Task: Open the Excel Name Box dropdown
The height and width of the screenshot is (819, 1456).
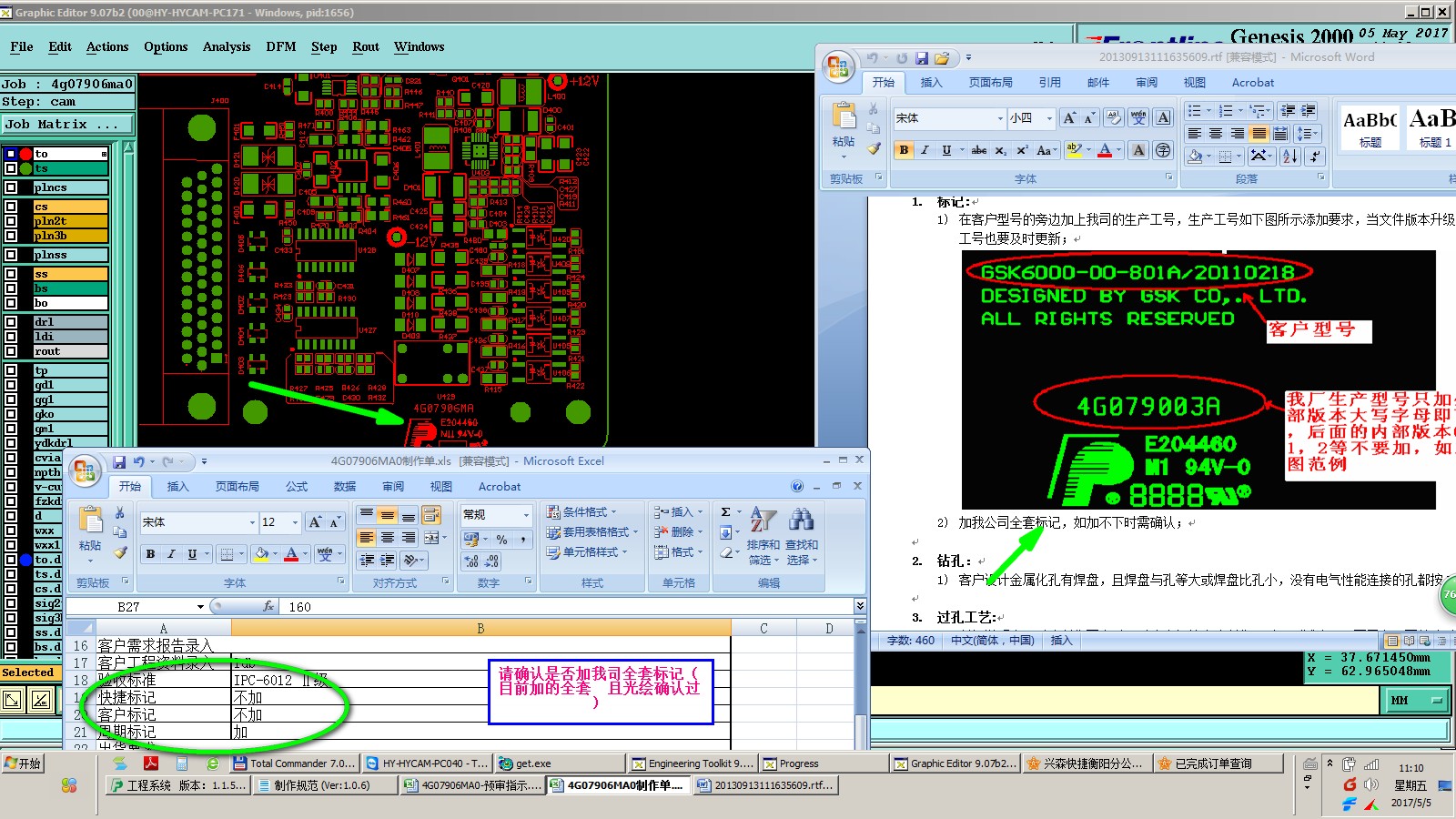Action: pos(200,607)
